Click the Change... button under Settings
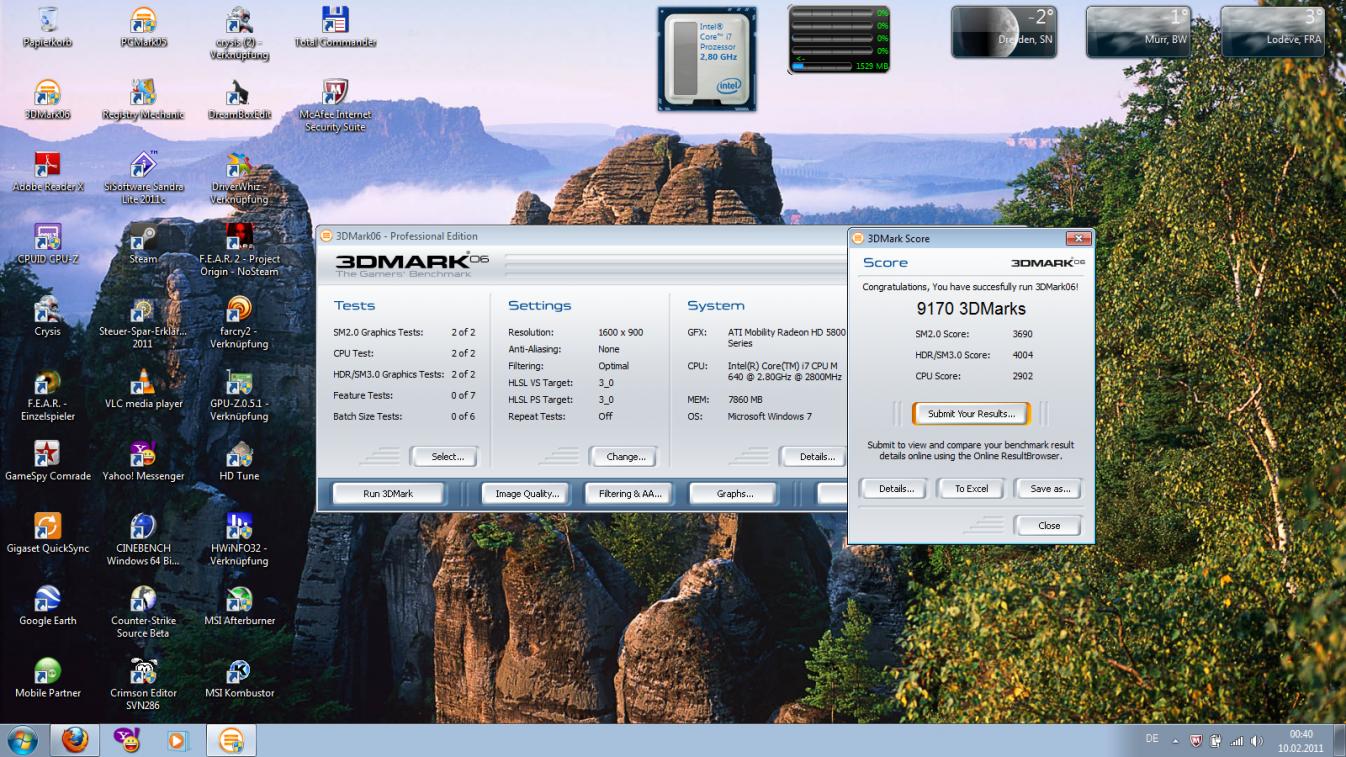Viewport: 1346px width, 757px height. click(625, 457)
